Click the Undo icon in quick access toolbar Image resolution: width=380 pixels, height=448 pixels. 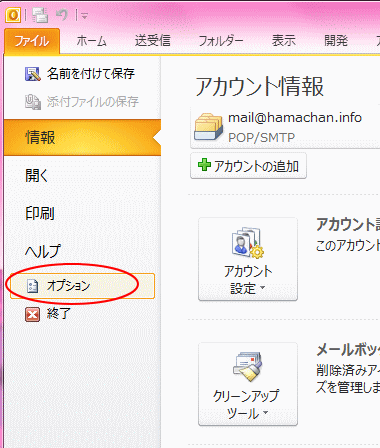click(62, 15)
